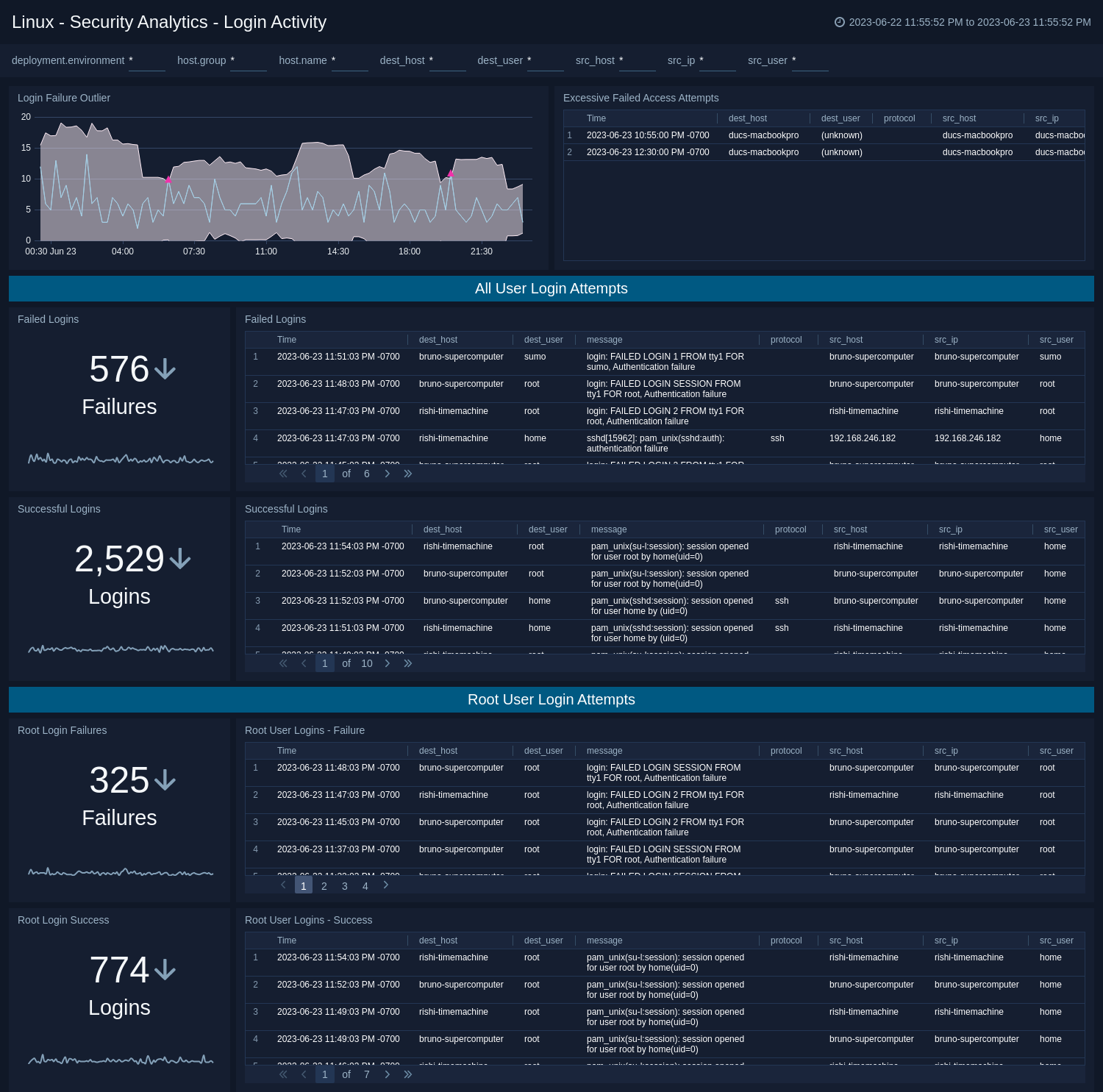Click the second pink outlier marker near 21:30
The height and width of the screenshot is (1092, 1103).
point(451,174)
